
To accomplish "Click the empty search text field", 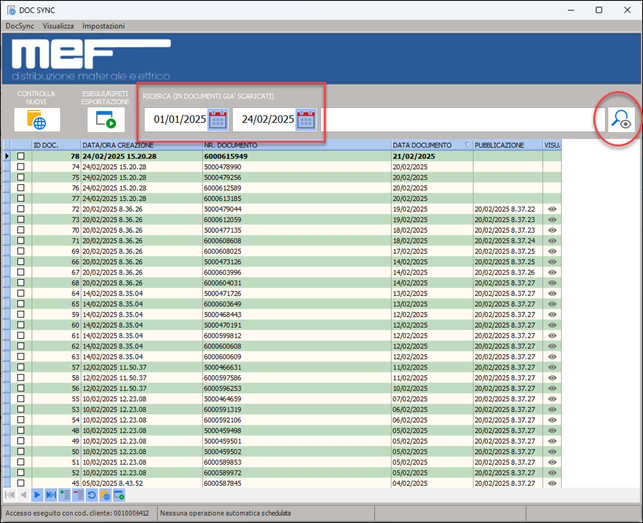I will point(461,120).
